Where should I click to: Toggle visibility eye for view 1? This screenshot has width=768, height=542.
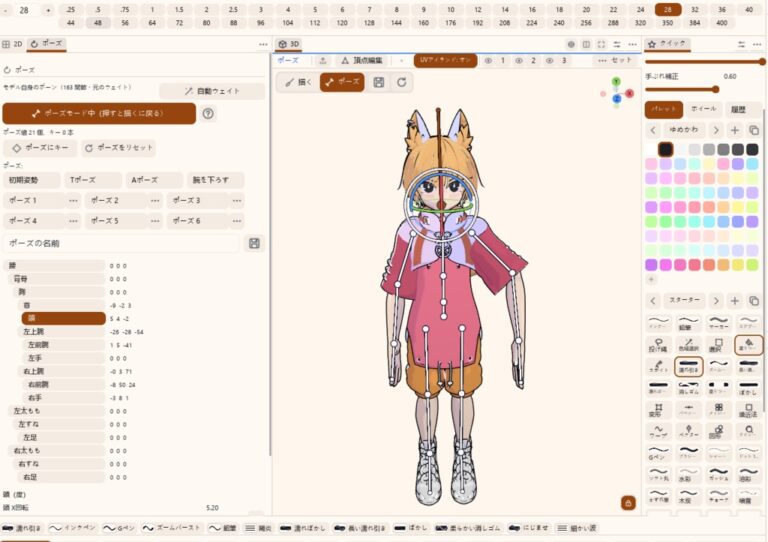(x=488, y=61)
